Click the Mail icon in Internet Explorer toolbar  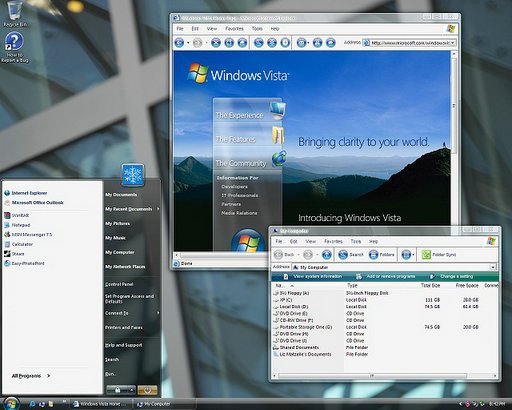[x=301, y=43]
